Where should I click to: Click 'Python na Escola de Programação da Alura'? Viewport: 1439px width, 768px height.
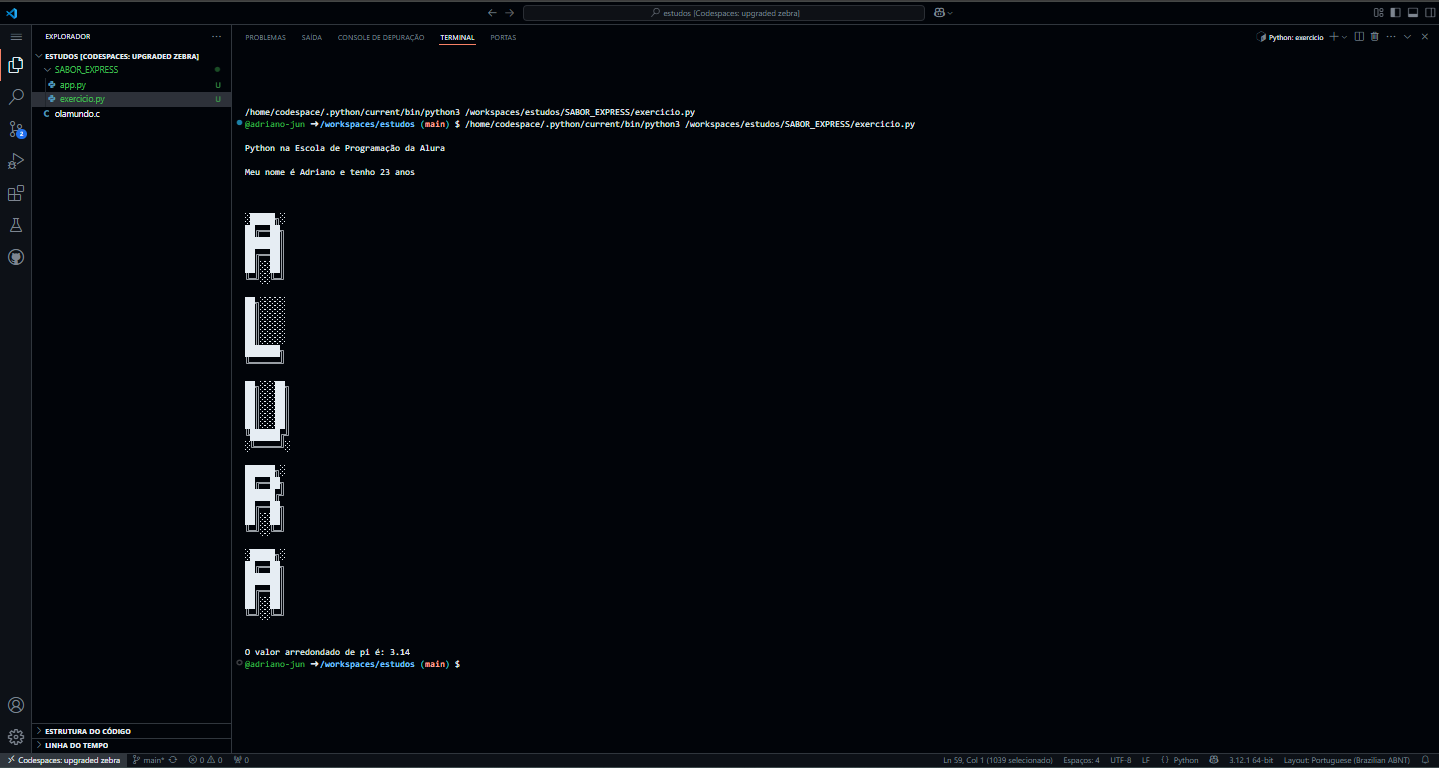[x=345, y=148]
